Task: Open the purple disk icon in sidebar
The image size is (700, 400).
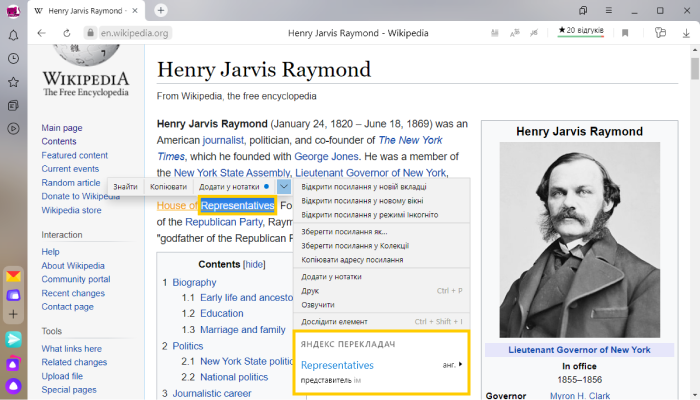Action: [x=13, y=295]
